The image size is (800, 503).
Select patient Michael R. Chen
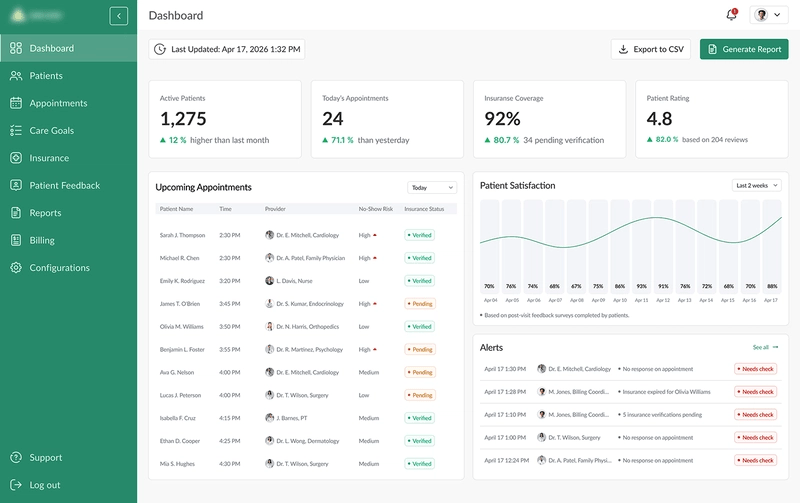[179, 258]
